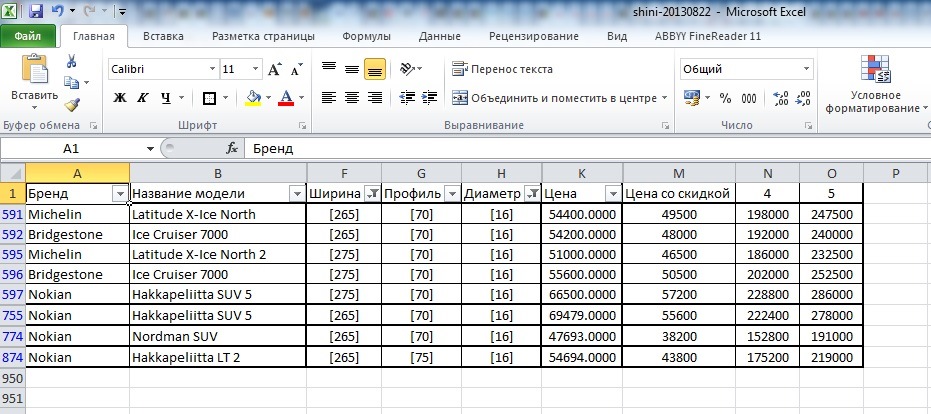
Task: Open the Число group dialog launcher
Action: click(x=808, y=125)
